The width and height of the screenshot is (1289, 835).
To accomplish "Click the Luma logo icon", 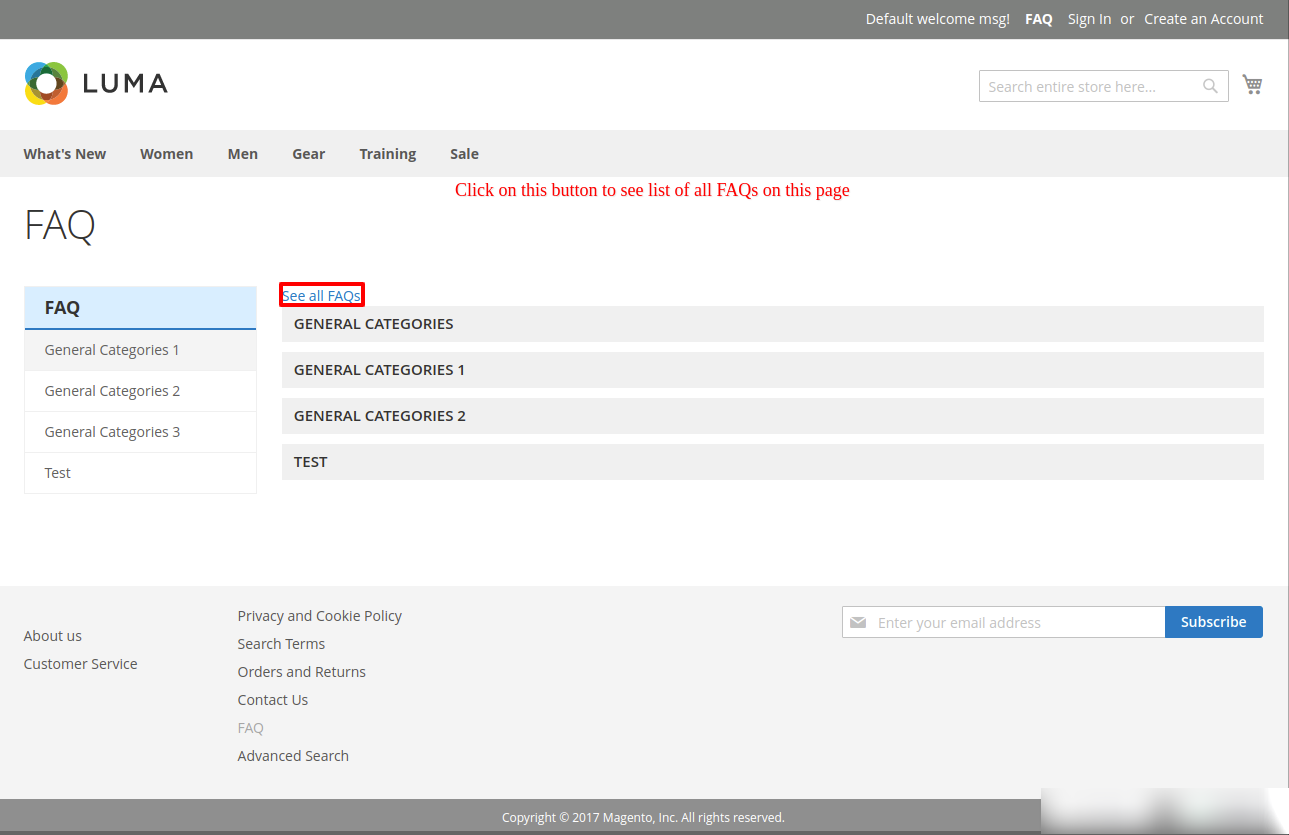I will 46,83.
